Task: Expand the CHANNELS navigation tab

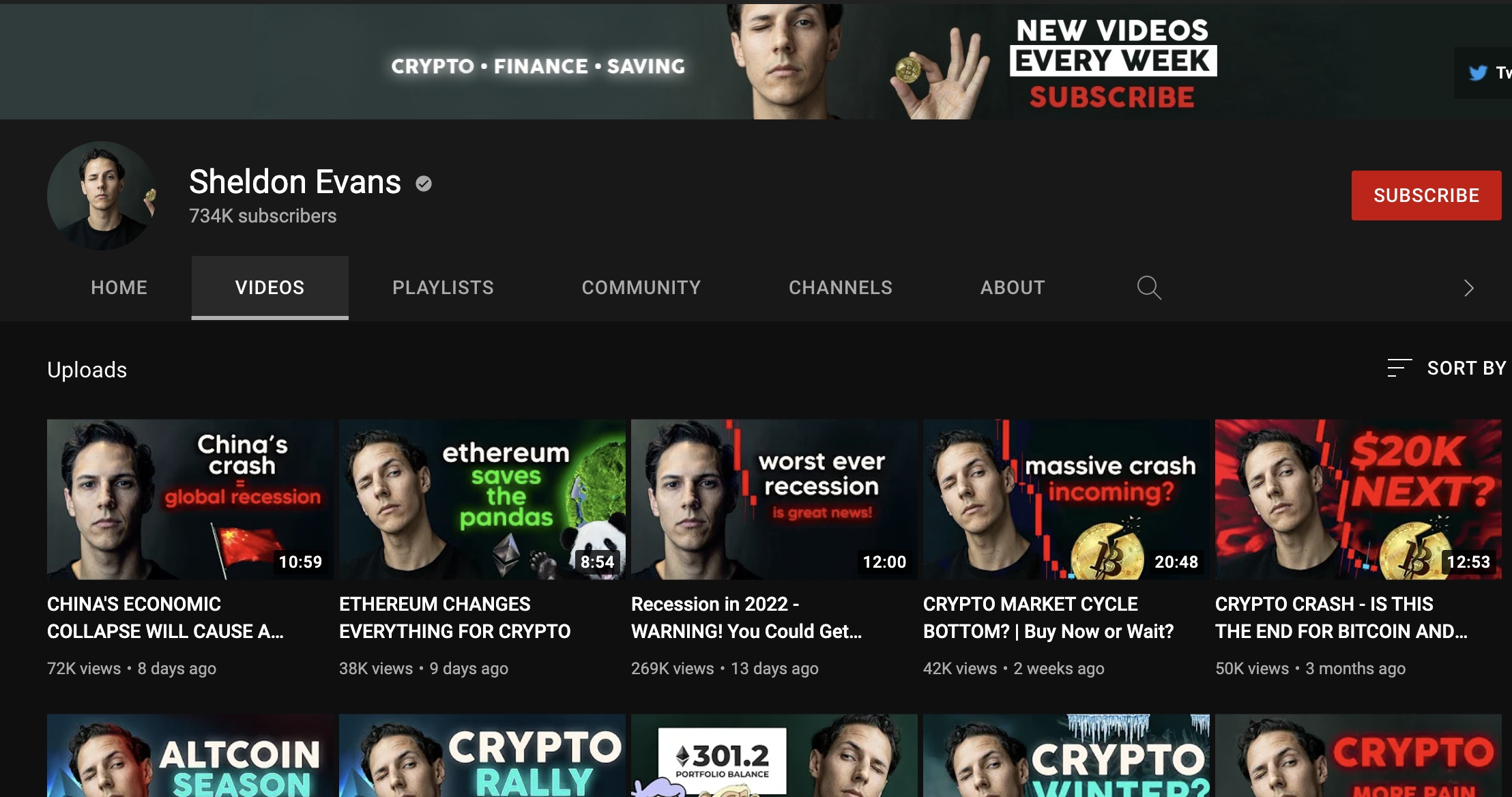Action: pyautogui.click(x=841, y=288)
